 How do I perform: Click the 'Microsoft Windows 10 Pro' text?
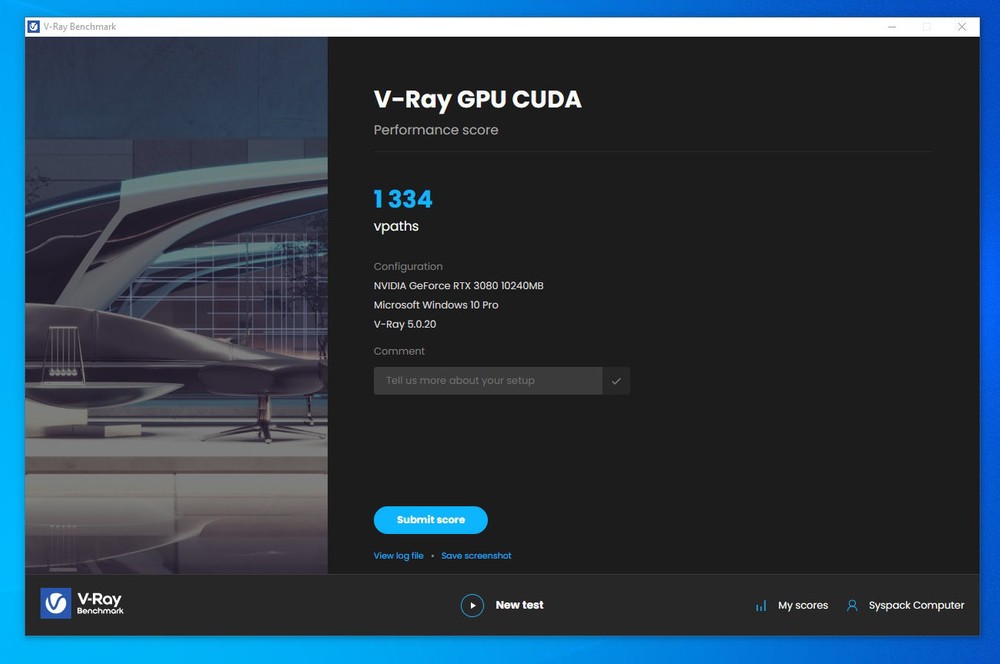click(x=436, y=305)
